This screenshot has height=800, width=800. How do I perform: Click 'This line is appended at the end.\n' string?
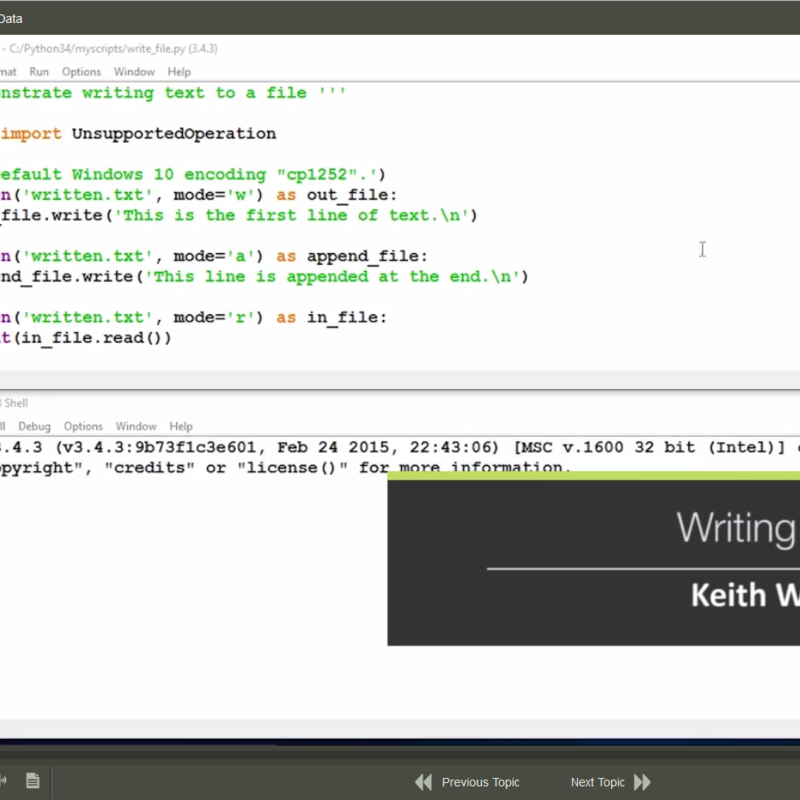(x=332, y=277)
